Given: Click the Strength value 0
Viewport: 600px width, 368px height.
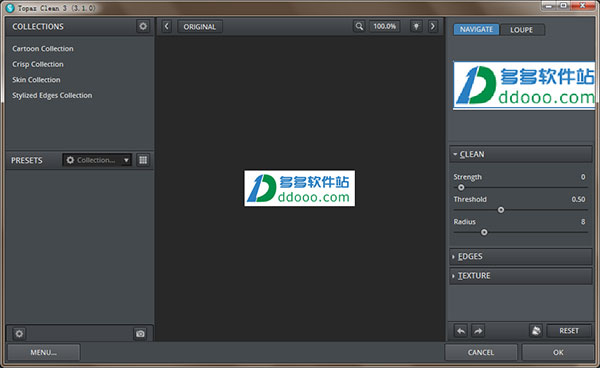Looking at the screenshot, I should (x=583, y=177).
